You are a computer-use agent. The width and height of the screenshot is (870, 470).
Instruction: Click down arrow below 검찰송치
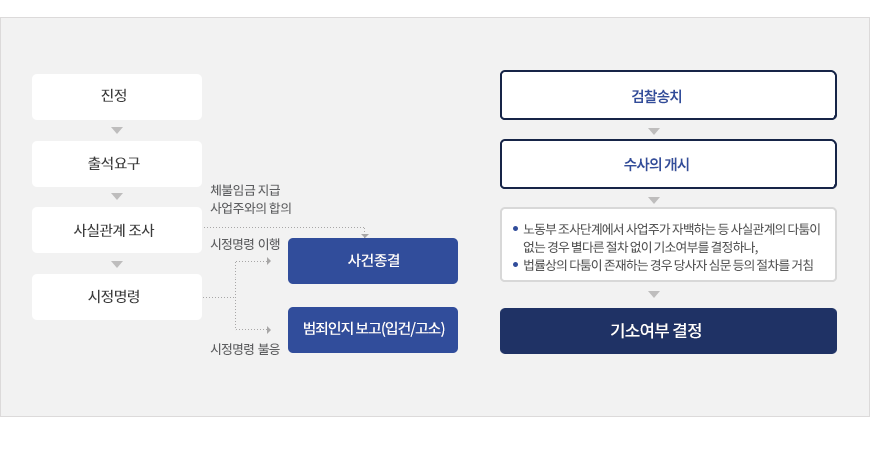point(654,132)
